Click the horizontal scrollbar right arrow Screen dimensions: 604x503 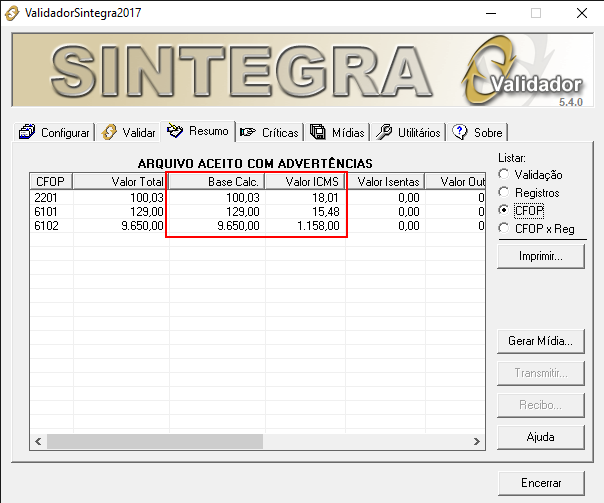(x=477, y=441)
